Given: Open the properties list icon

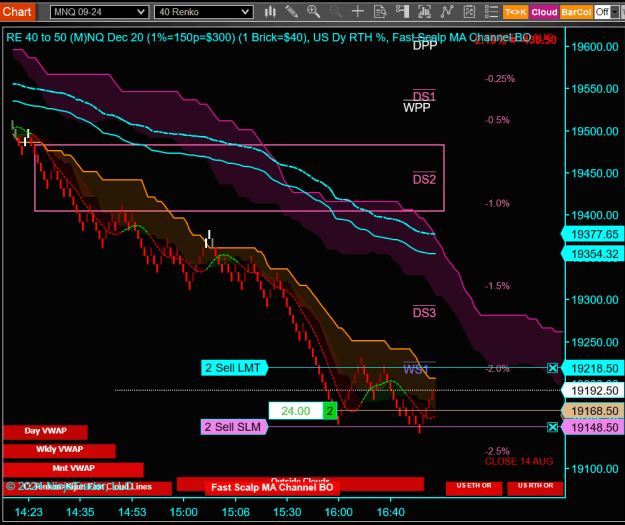Looking at the screenshot, I should tap(491, 12).
